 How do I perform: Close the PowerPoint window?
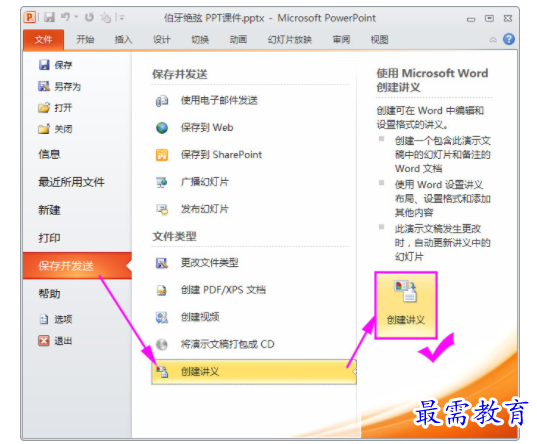[x=508, y=18]
